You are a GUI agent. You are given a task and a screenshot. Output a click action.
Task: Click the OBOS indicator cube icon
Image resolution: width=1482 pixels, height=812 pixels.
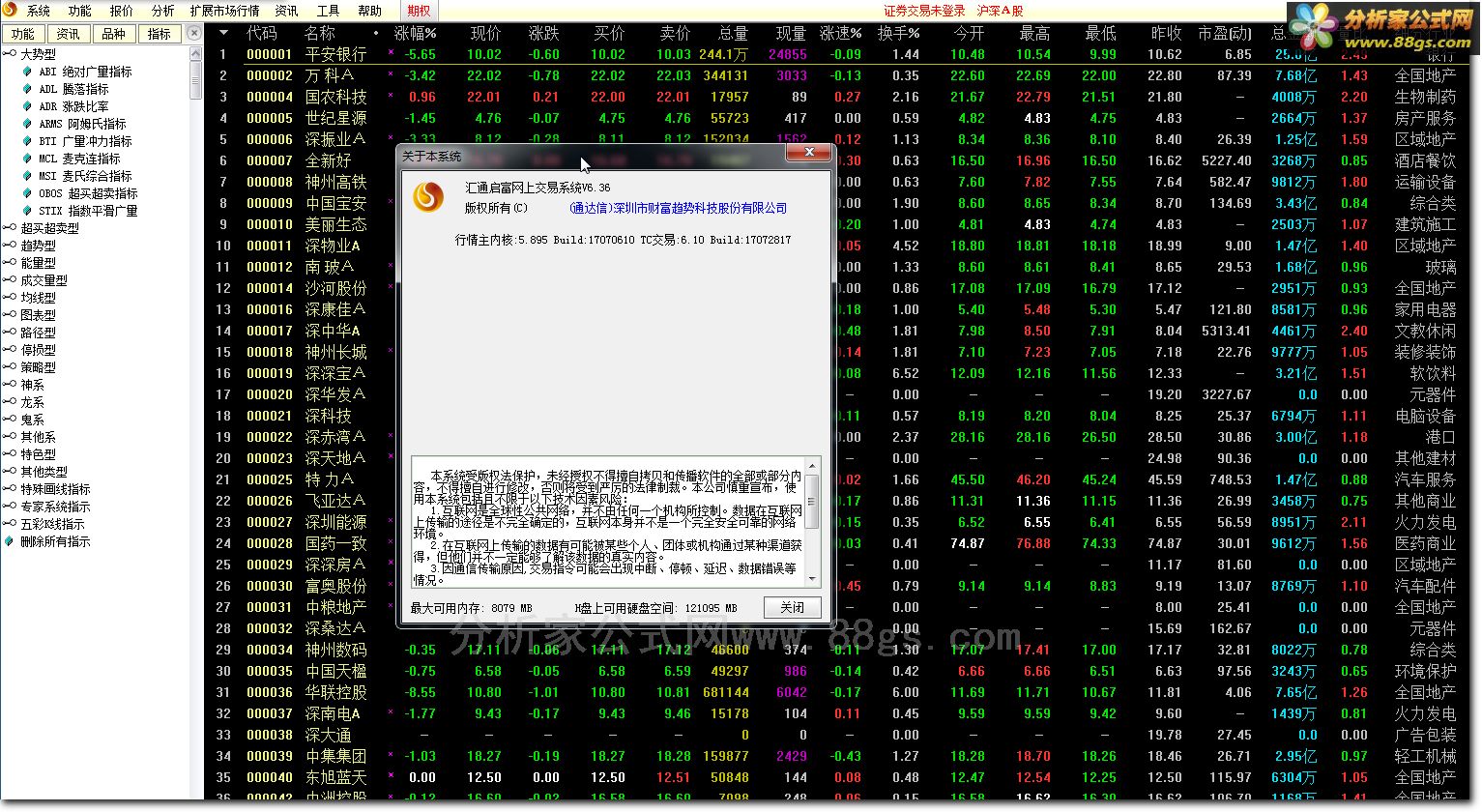27,193
